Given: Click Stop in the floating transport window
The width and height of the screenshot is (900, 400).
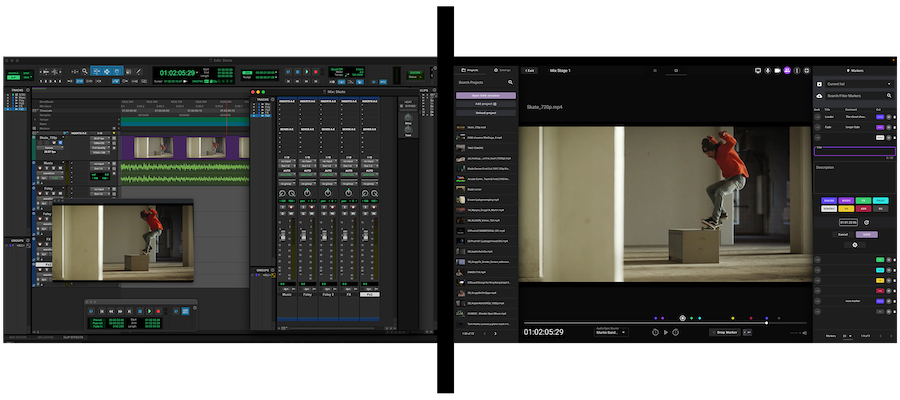Looking at the screenshot, I should click(140, 312).
